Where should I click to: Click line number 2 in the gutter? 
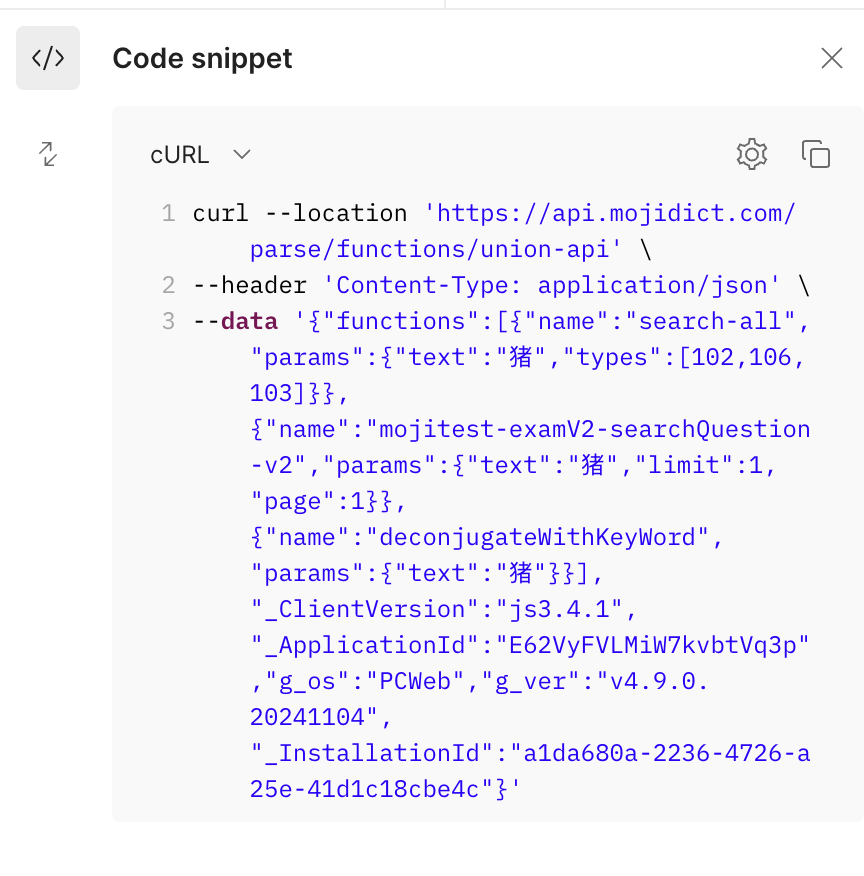[x=168, y=285]
